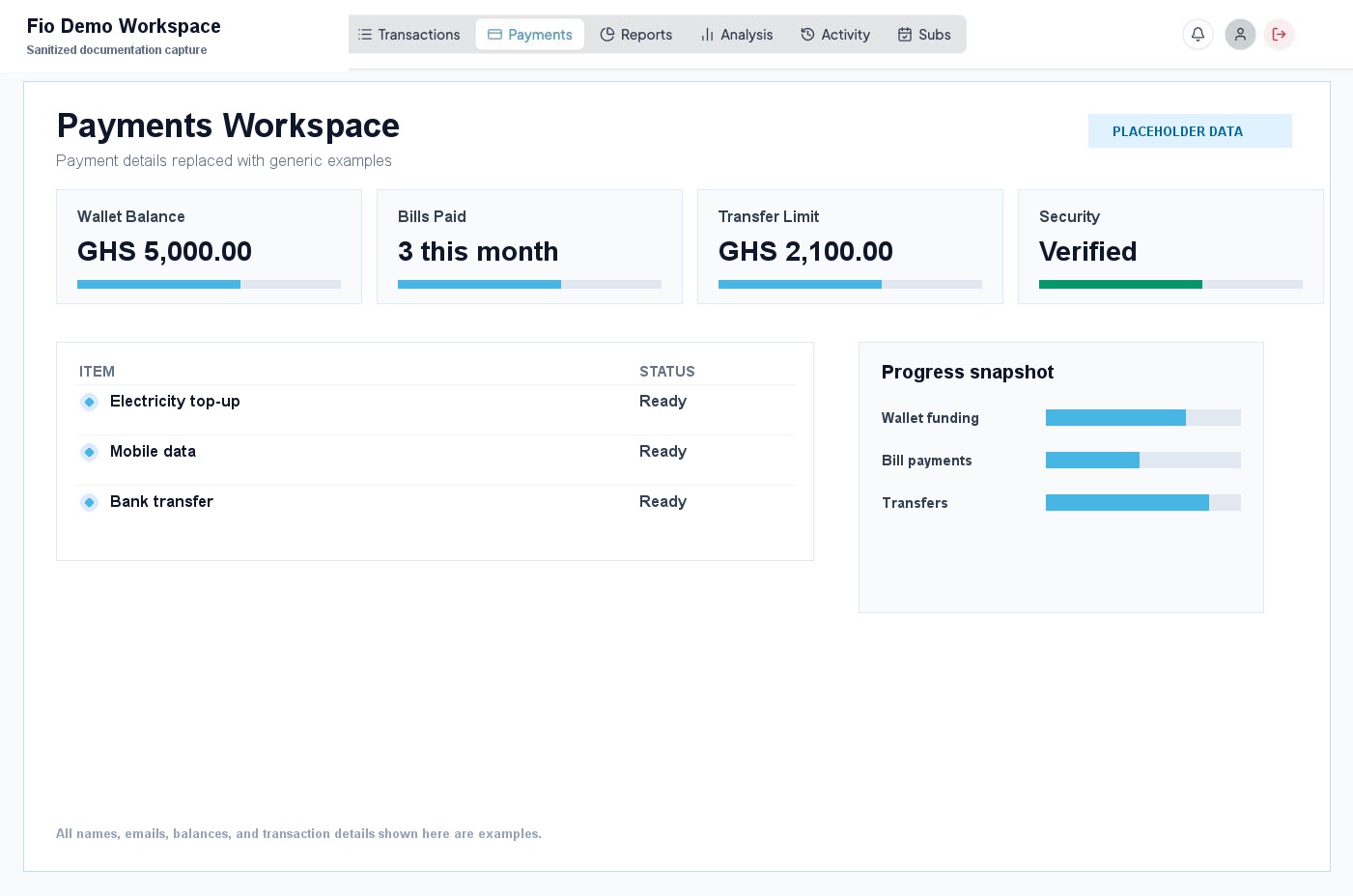1353x896 pixels.
Task: Click the GHS 5,000.00 wallet balance value
Action: coord(164,252)
